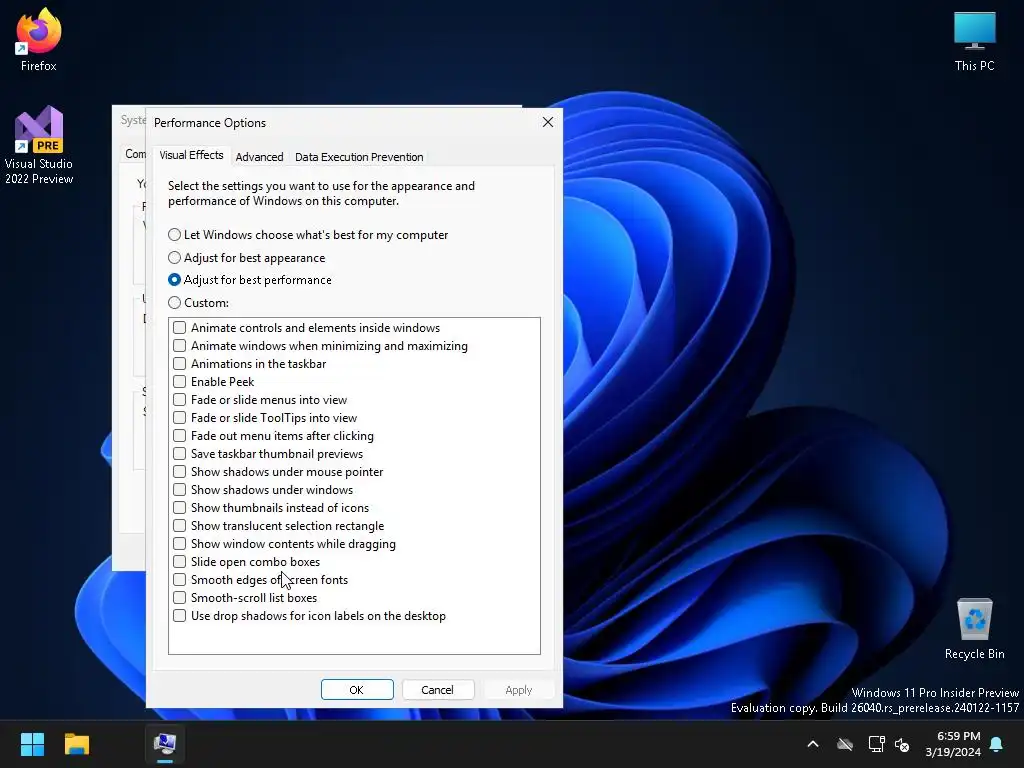Open the Windows Start menu
This screenshot has width=1024, height=768.
32,744
